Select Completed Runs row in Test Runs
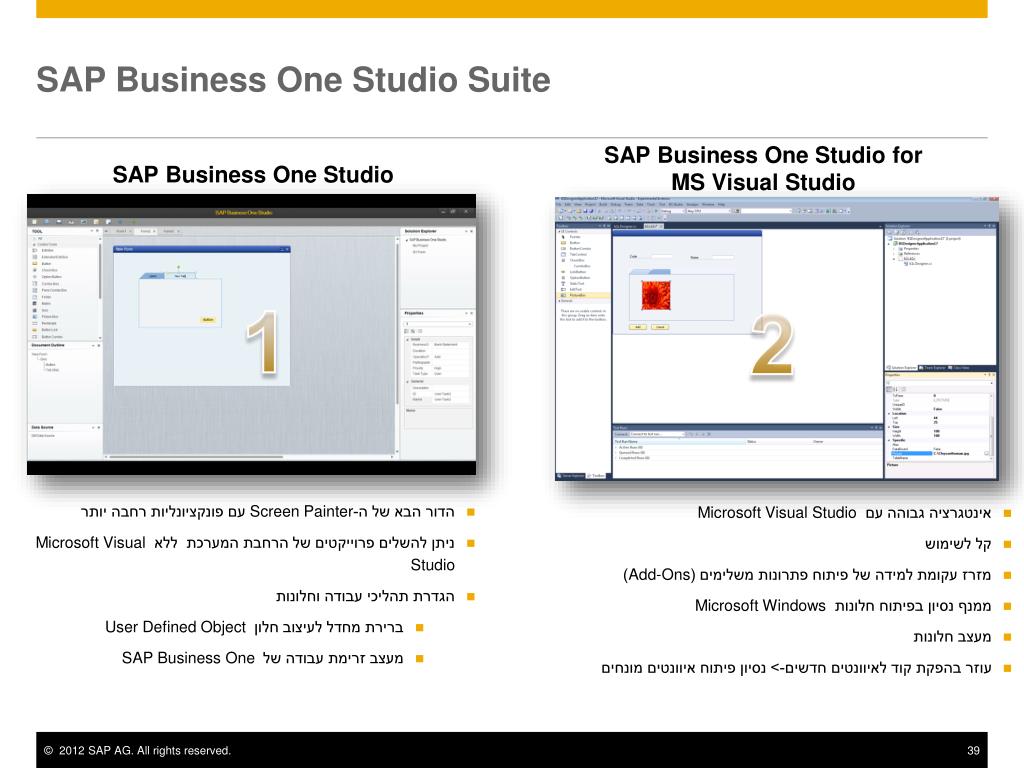 pos(633,458)
